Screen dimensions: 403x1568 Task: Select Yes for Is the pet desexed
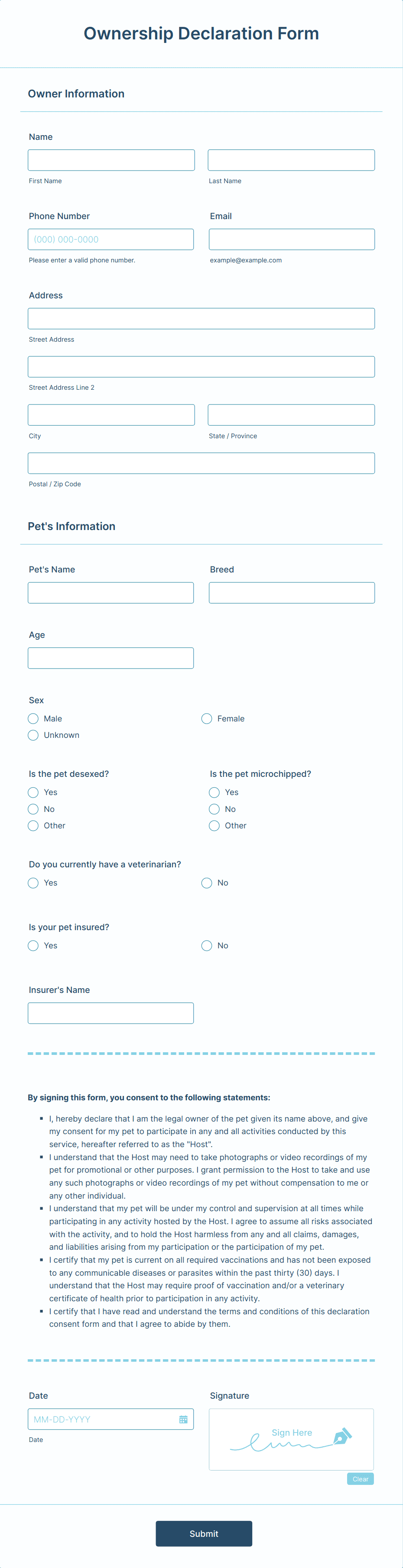pyautogui.click(x=33, y=792)
